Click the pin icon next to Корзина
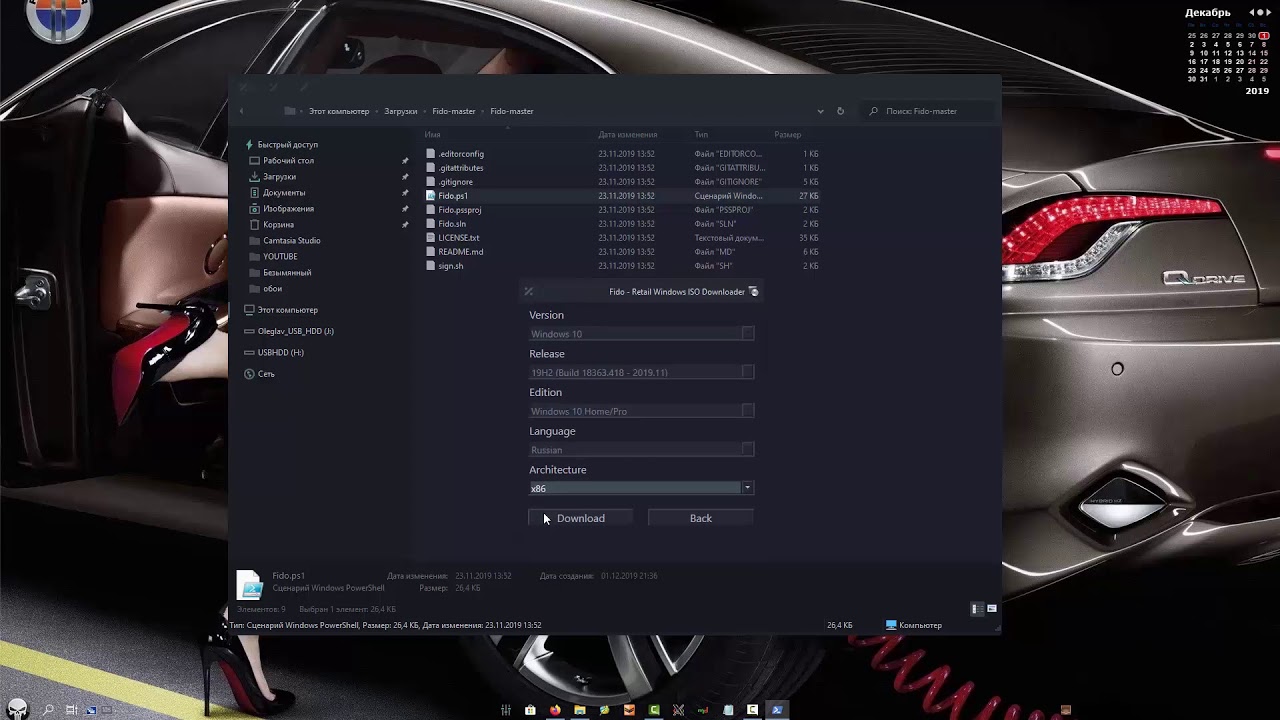Image resolution: width=1280 pixels, height=720 pixels. pyautogui.click(x=405, y=225)
